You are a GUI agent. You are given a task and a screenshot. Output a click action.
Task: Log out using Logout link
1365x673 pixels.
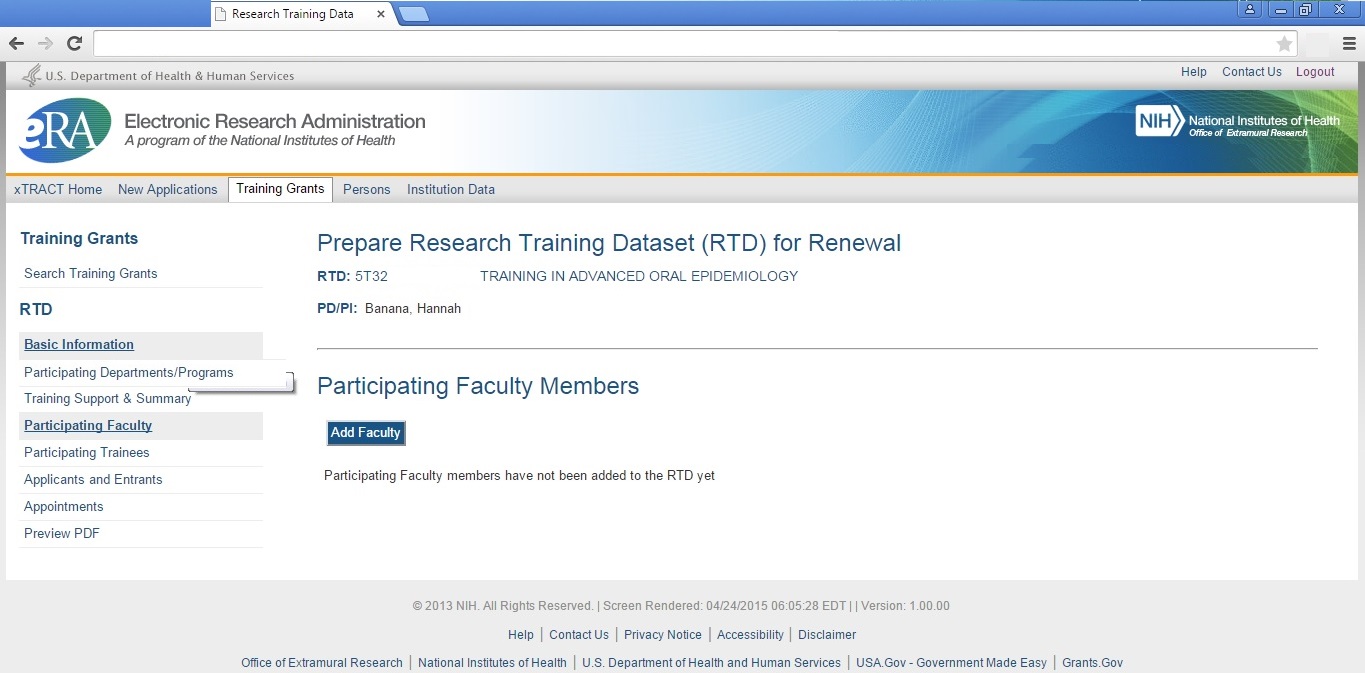[x=1315, y=72]
